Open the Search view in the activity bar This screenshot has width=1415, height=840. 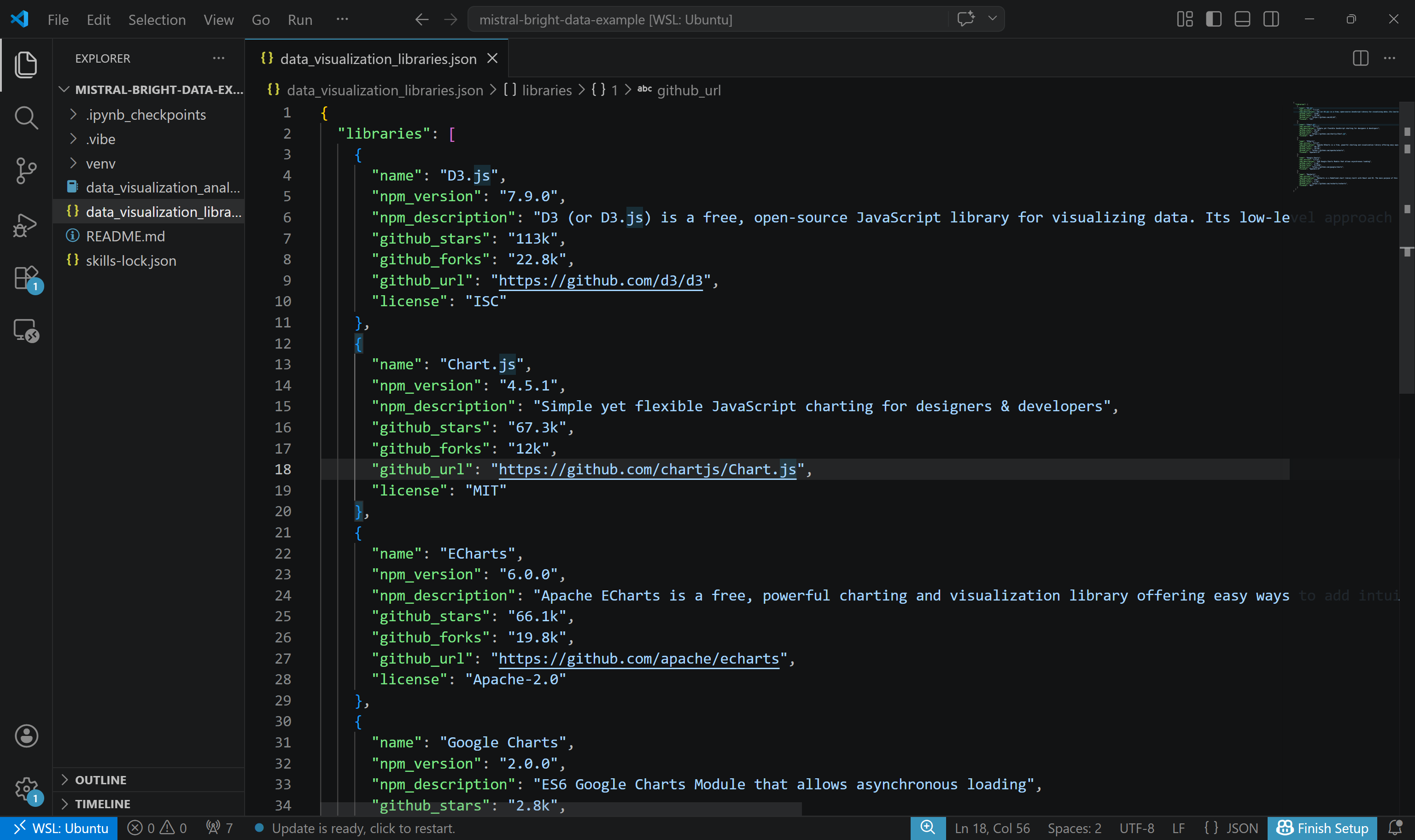[26, 118]
